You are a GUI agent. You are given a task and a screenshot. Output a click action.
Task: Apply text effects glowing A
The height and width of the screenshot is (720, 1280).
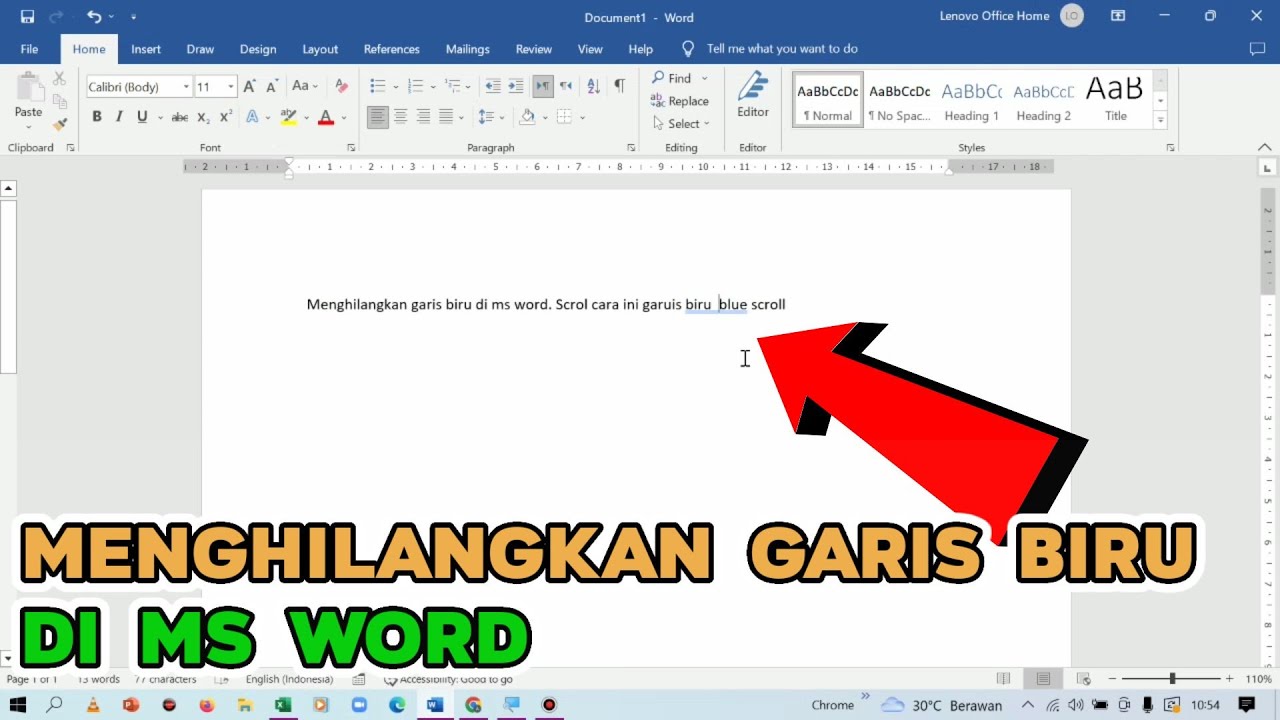tap(252, 117)
